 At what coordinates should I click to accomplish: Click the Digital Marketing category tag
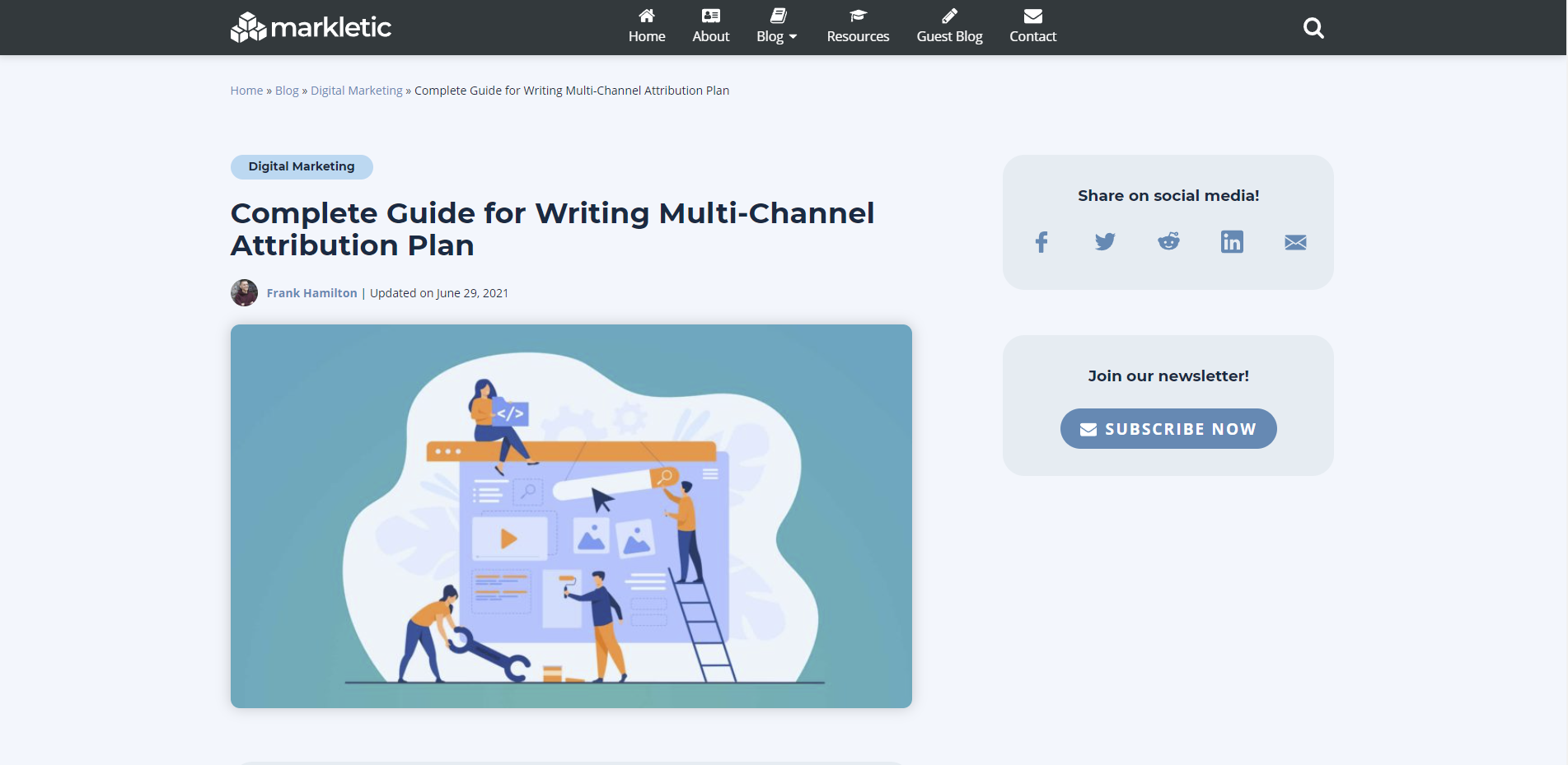coord(302,166)
